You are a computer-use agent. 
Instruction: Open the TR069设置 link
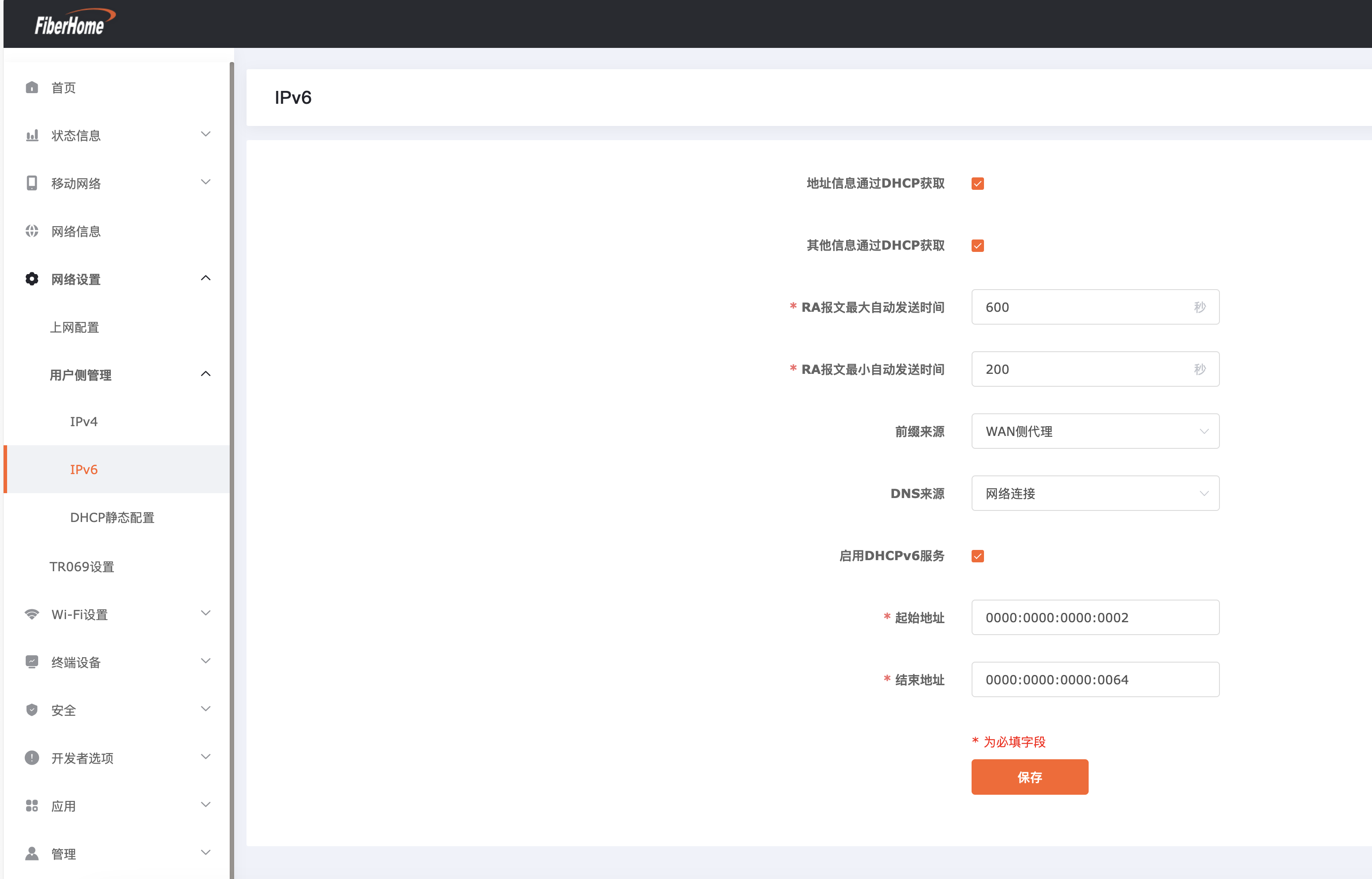coord(82,567)
